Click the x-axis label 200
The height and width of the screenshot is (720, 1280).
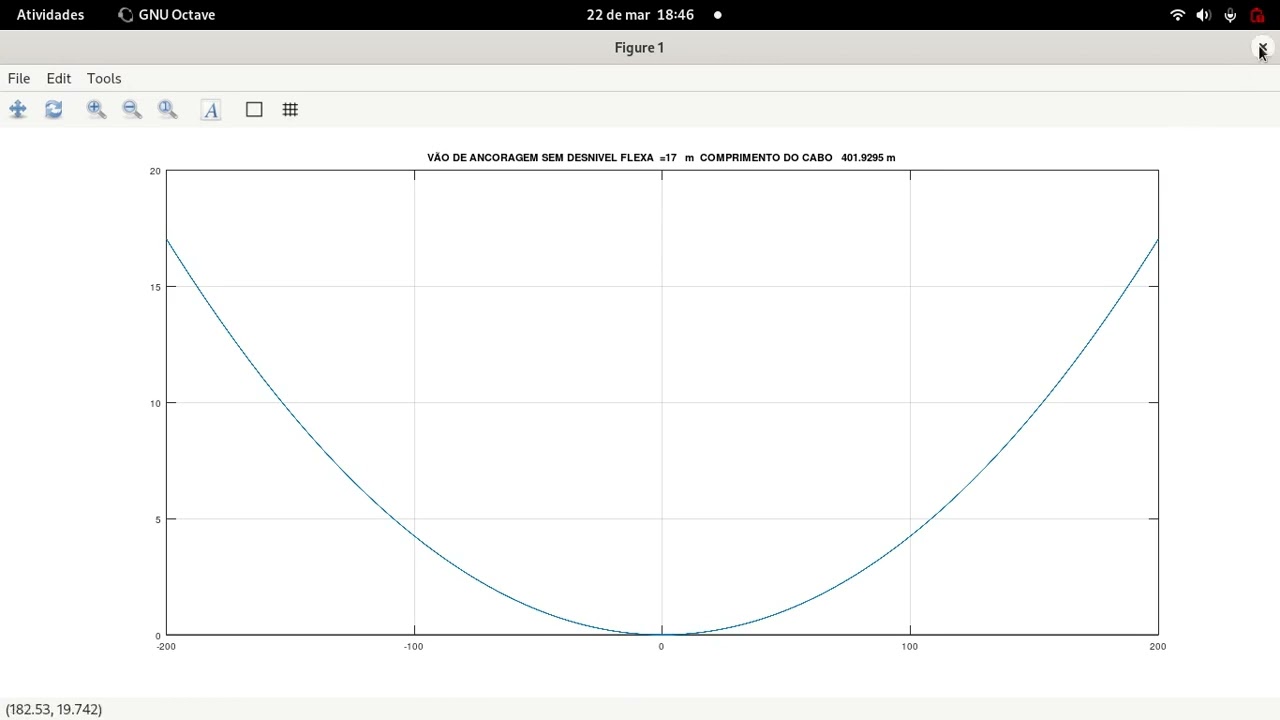(1157, 646)
